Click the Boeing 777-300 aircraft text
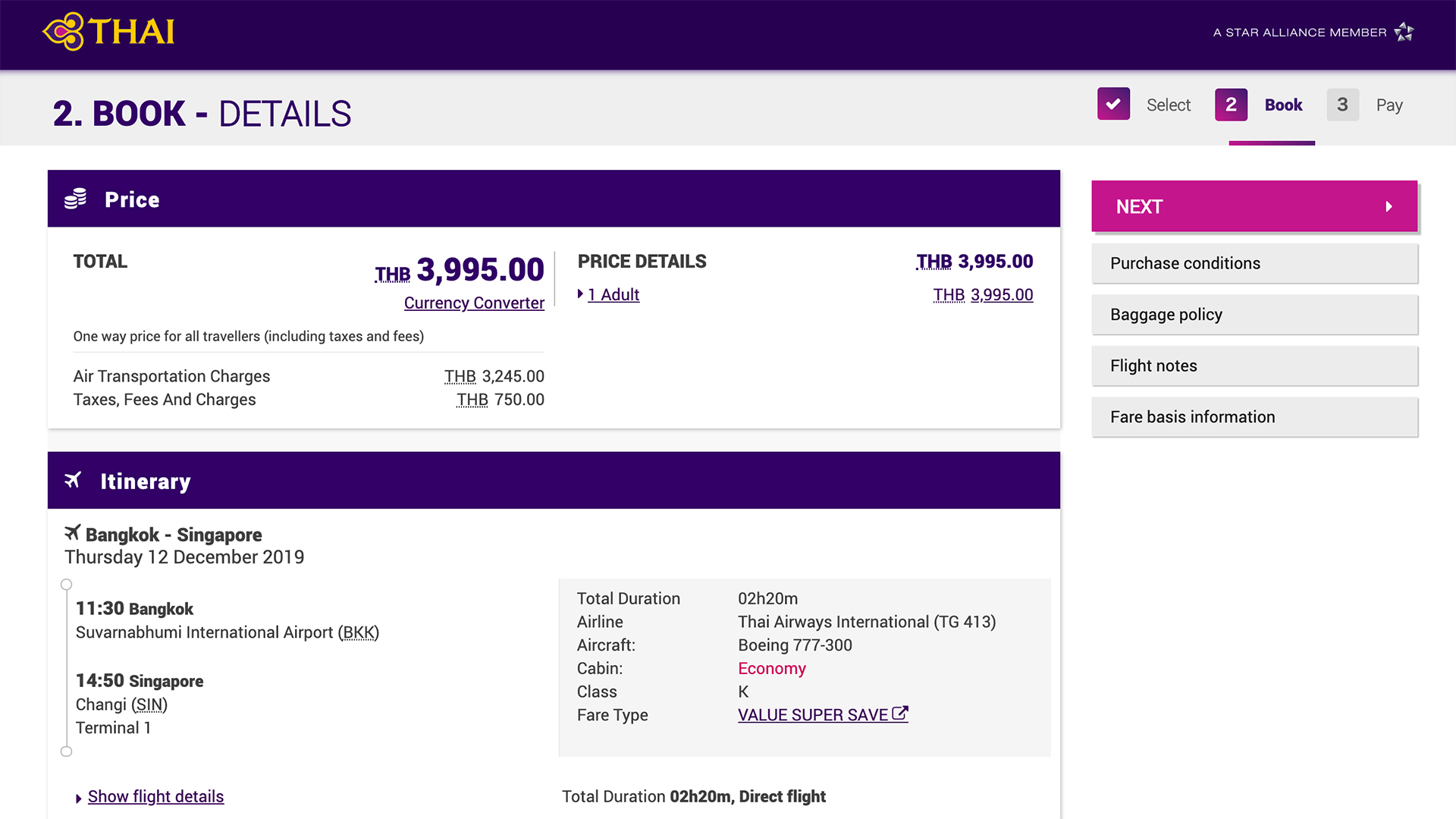1456x819 pixels. [795, 645]
